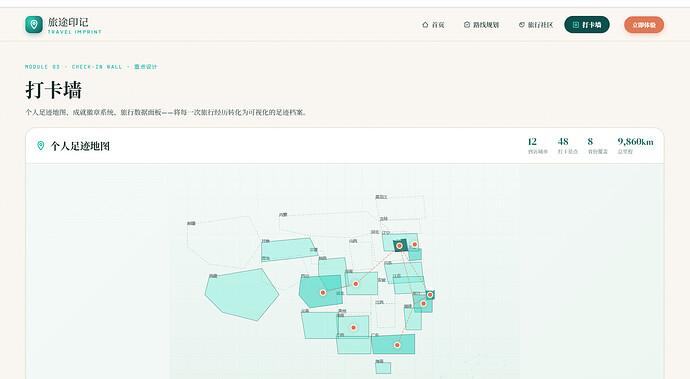The height and width of the screenshot is (379, 690).
Task: Click the 旅途印记 logo pin icon
Action: pyautogui.click(x=34, y=25)
